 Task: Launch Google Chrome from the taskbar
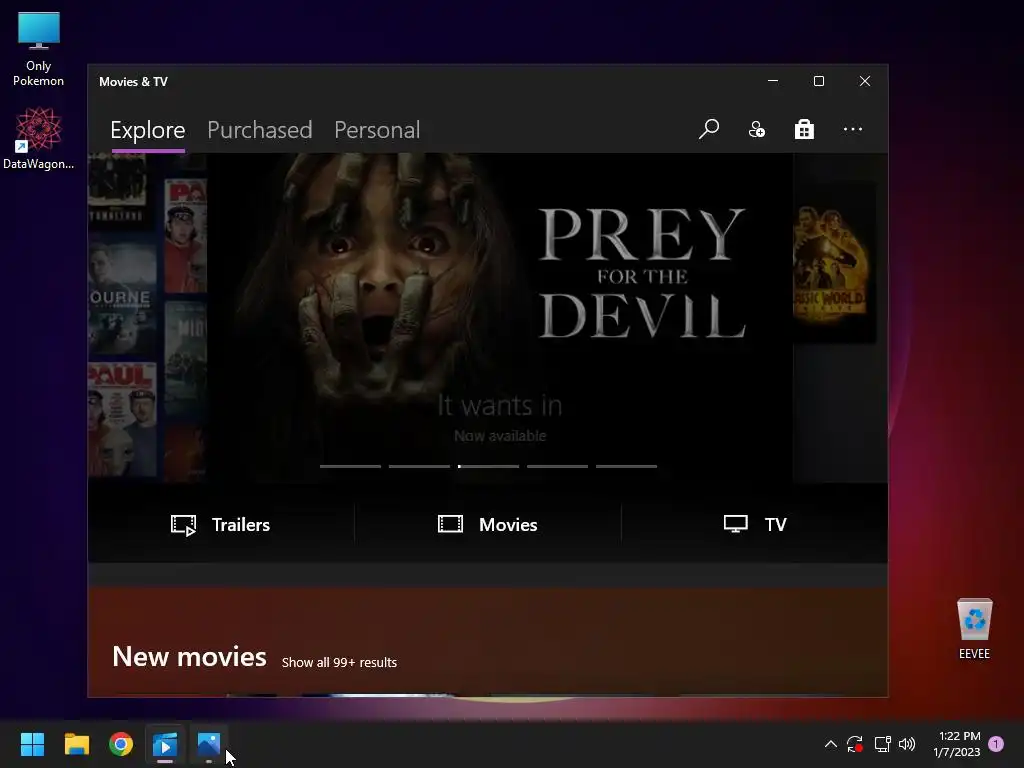[x=121, y=744]
